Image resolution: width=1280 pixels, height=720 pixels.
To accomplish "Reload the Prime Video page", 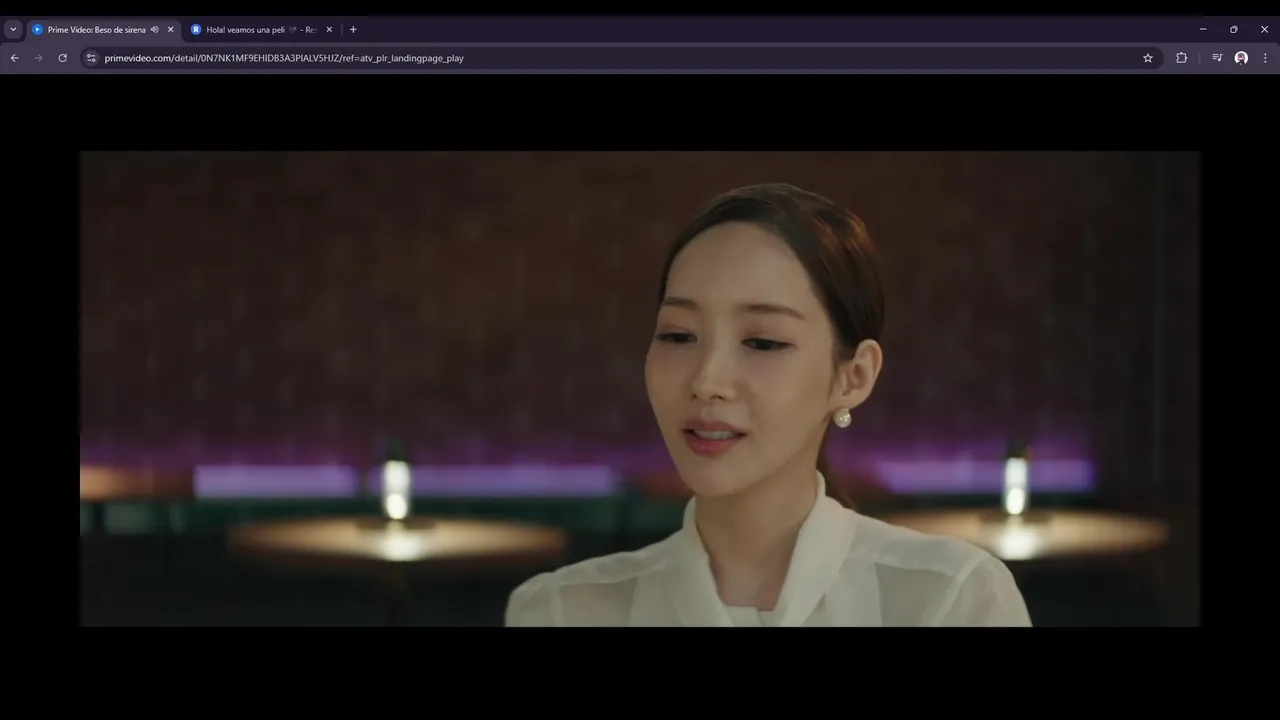I will (63, 58).
